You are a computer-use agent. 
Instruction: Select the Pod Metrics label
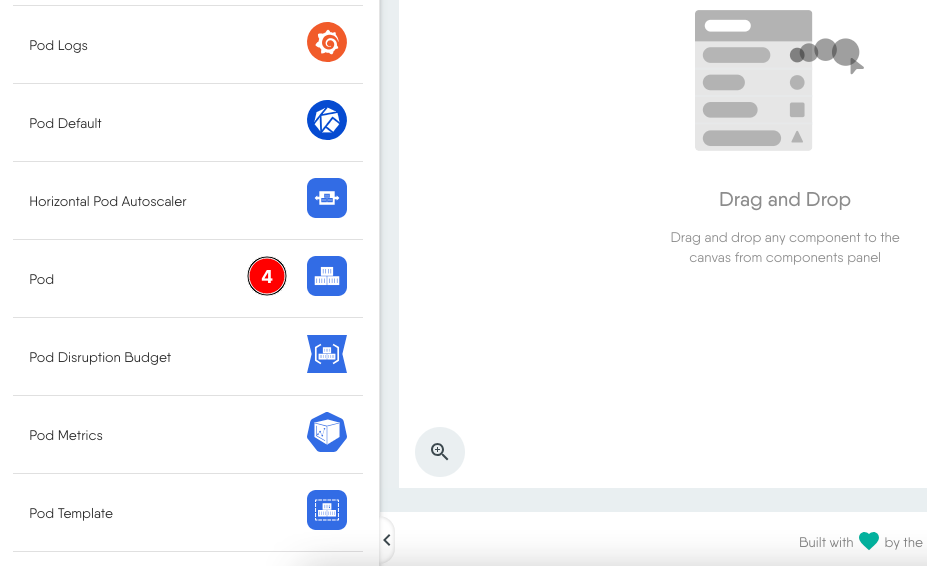(66, 435)
